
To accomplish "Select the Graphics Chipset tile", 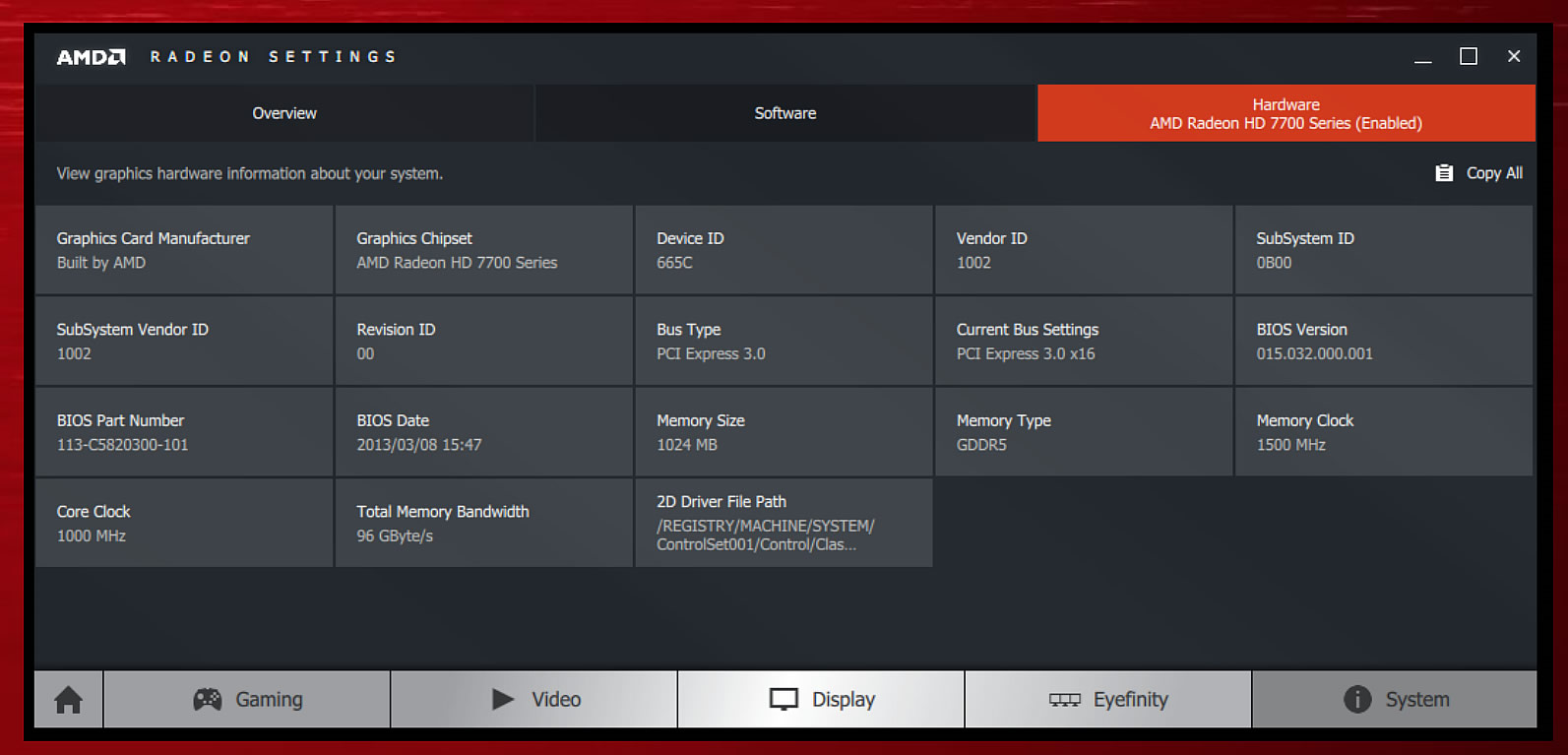I will coord(484,250).
